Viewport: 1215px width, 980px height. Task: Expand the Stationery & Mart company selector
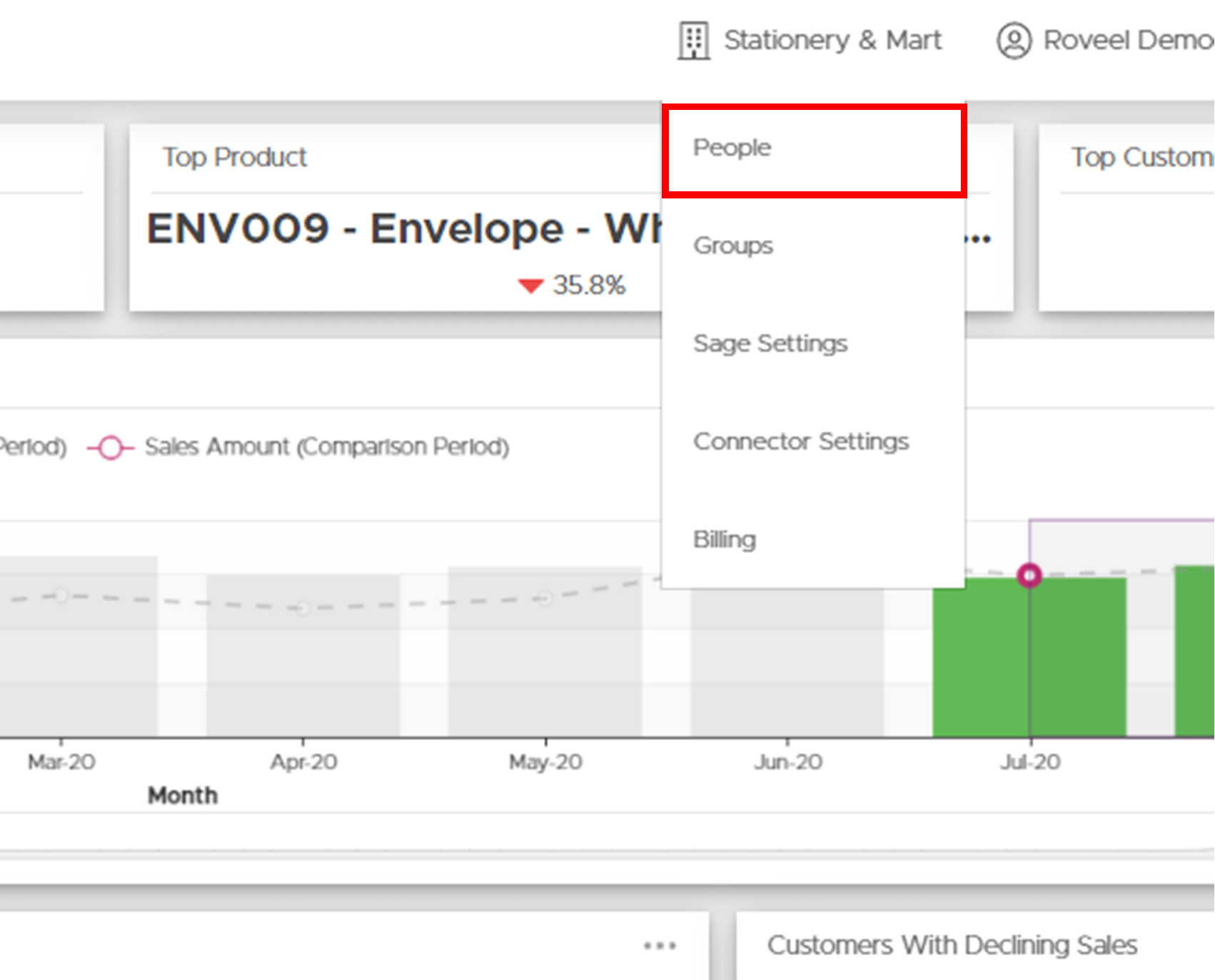[x=832, y=41]
